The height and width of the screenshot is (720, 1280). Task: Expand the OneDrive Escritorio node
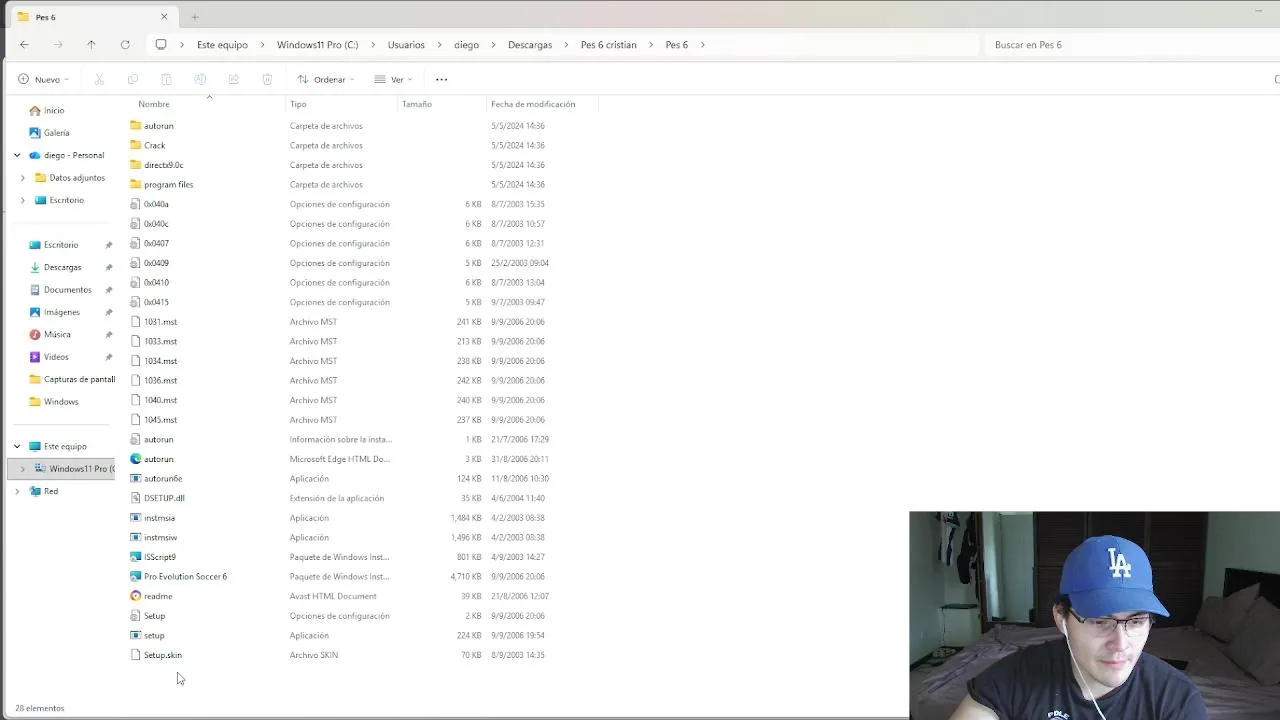click(23, 200)
